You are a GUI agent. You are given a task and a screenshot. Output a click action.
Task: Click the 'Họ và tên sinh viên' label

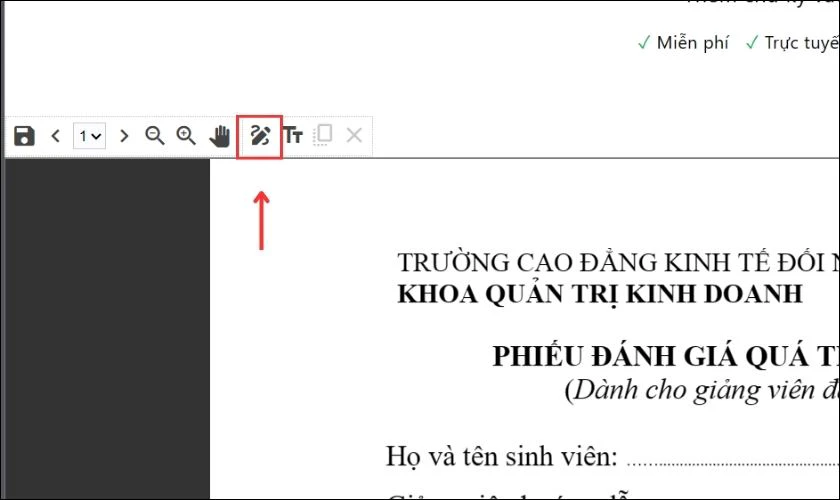(501, 457)
